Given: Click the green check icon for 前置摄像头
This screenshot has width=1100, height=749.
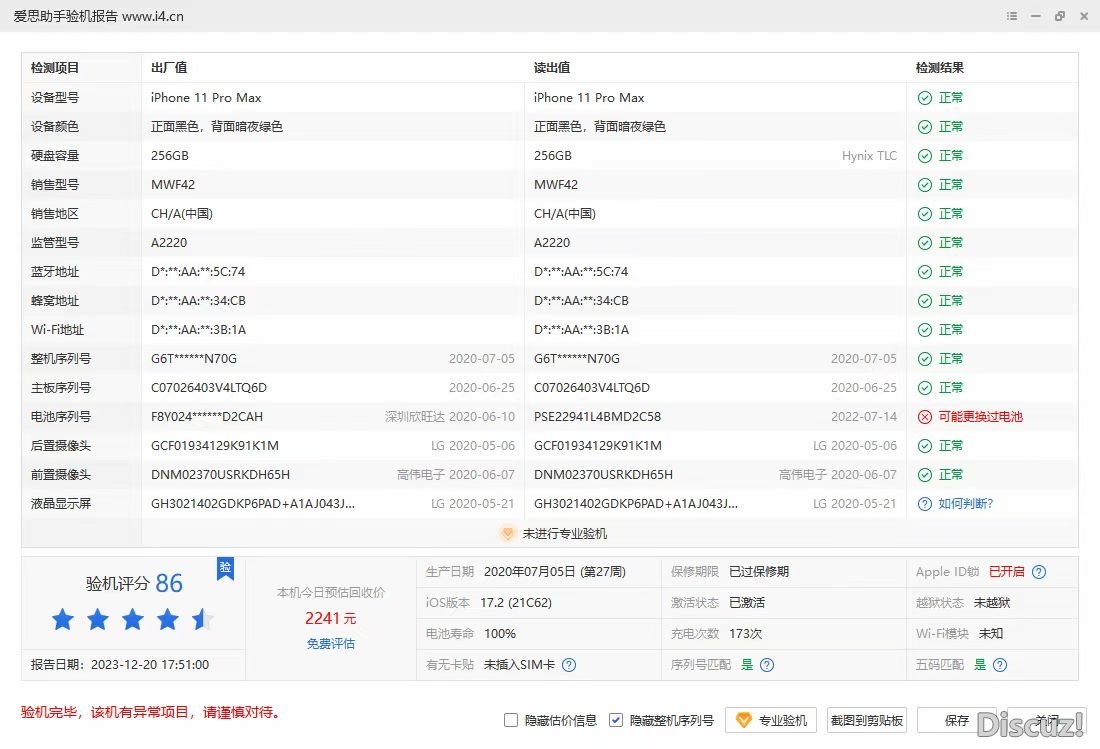Looking at the screenshot, I should pyautogui.click(x=925, y=475).
